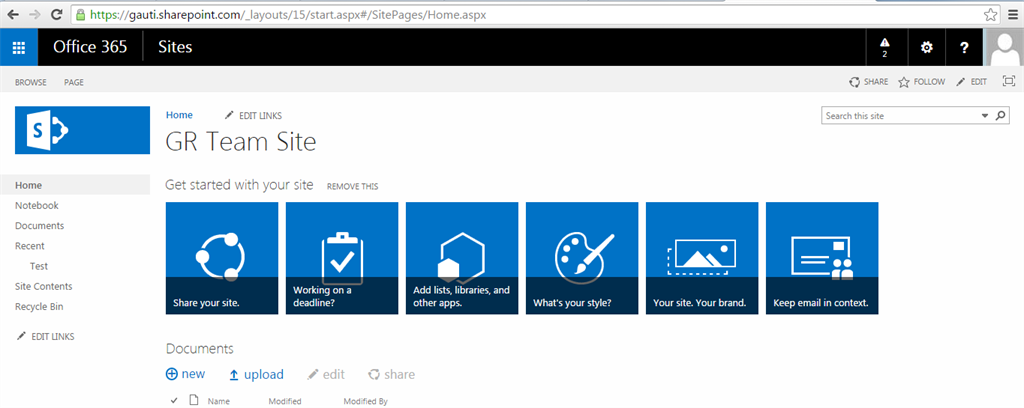Viewport: 1024px width, 408px height.
Task: Open the BROWSE ribbon tab
Action: tap(31, 82)
